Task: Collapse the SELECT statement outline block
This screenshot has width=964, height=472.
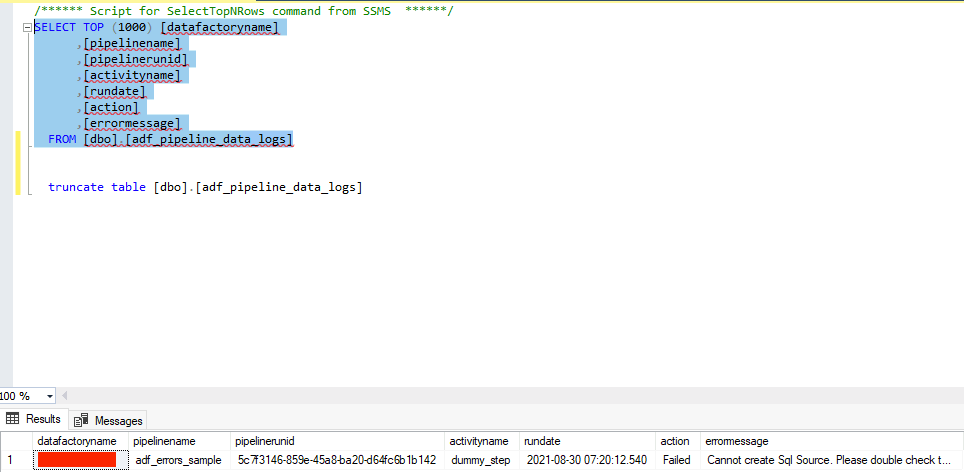Action: tap(26, 28)
